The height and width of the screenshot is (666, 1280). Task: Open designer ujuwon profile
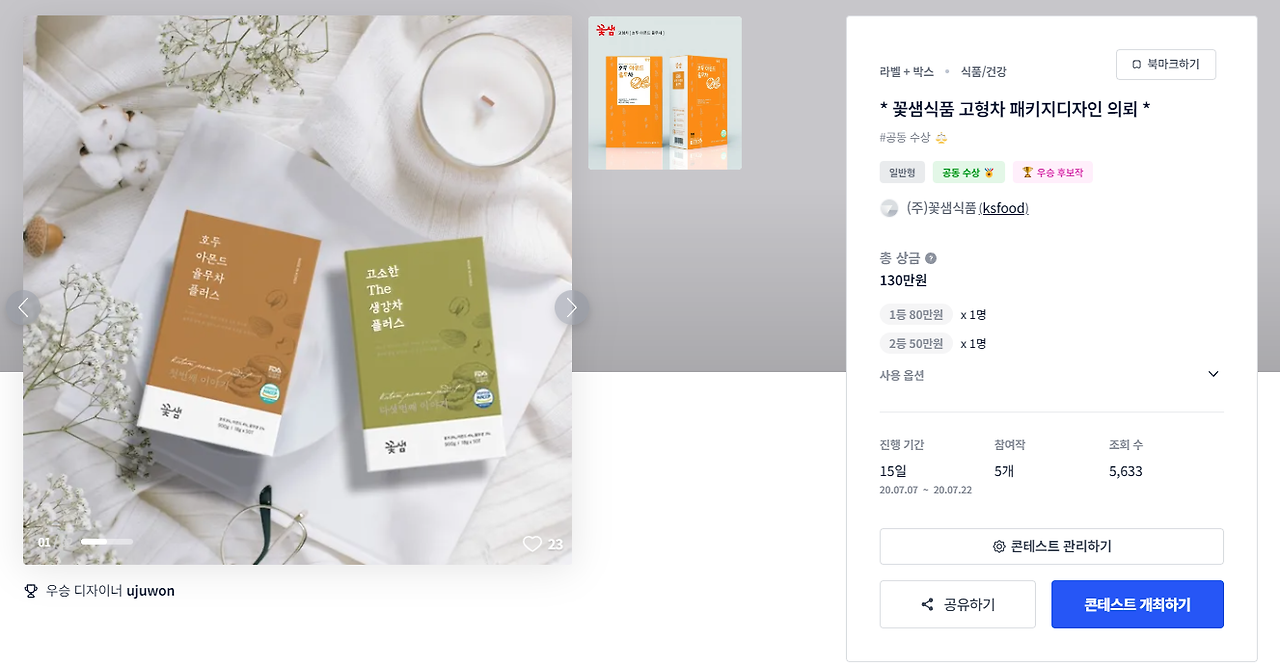(151, 591)
